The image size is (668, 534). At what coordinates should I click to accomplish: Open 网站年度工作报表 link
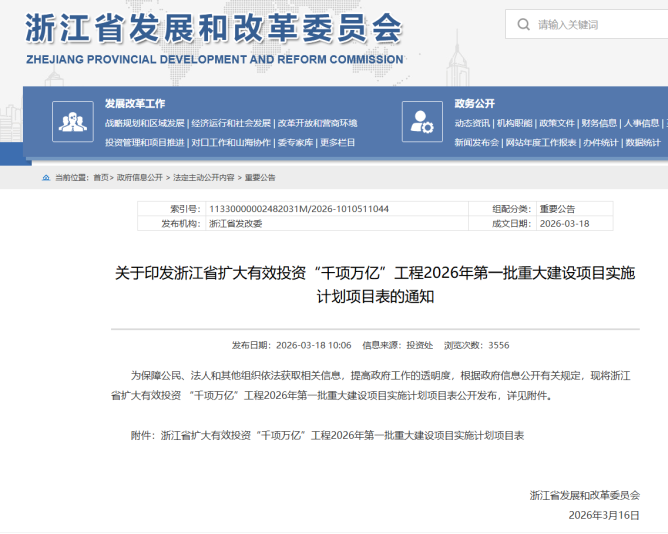[541, 143]
